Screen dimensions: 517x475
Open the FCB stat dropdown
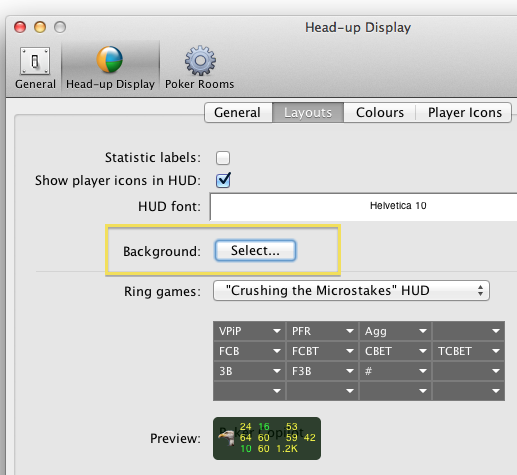249,351
